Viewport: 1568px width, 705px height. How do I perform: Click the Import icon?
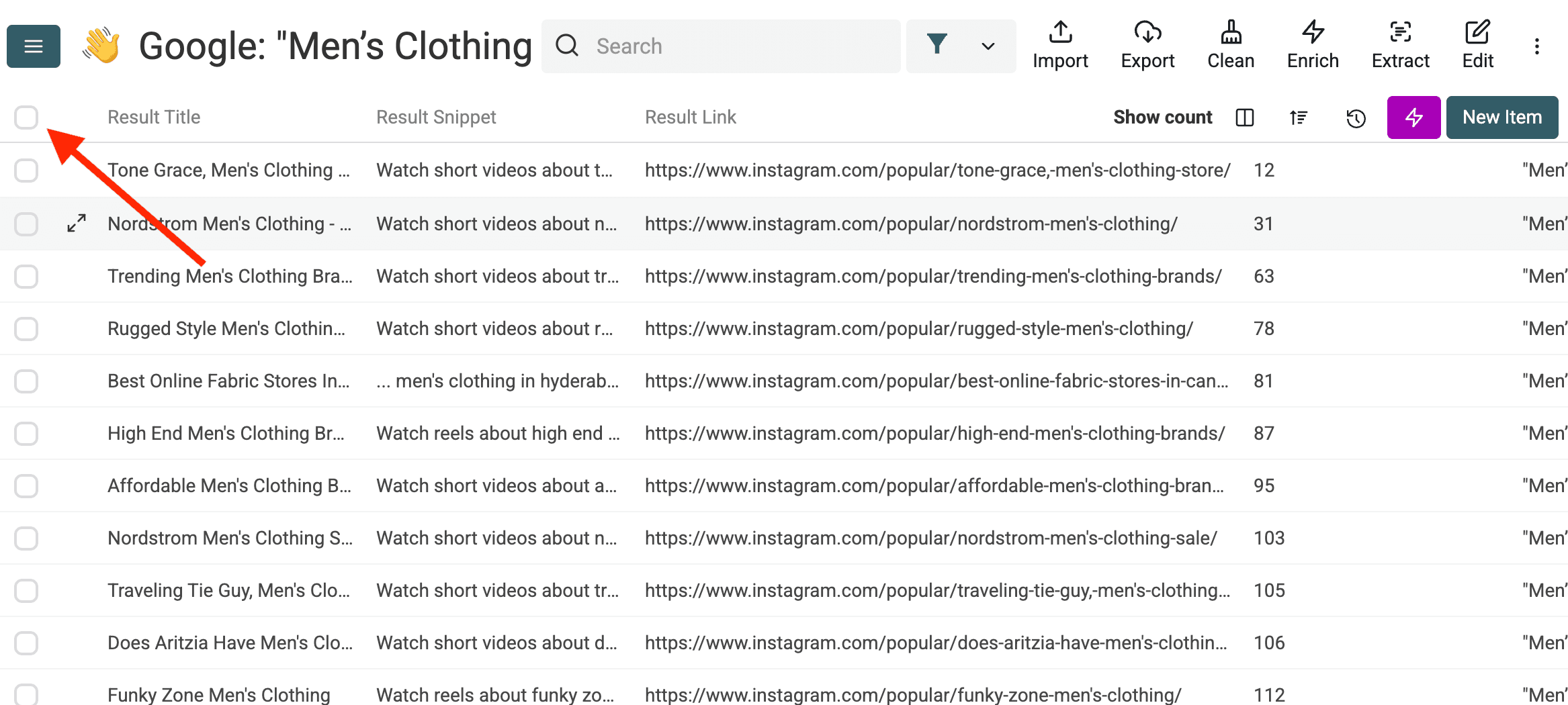pyautogui.click(x=1060, y=44)
